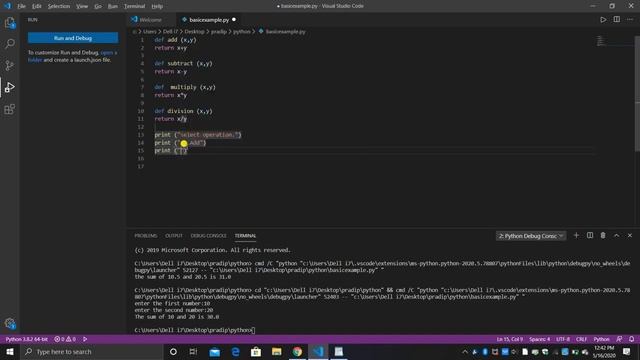This screenshot has height=360, width=640.
Task: Click the Type here to search box
Action: (92, 351)
